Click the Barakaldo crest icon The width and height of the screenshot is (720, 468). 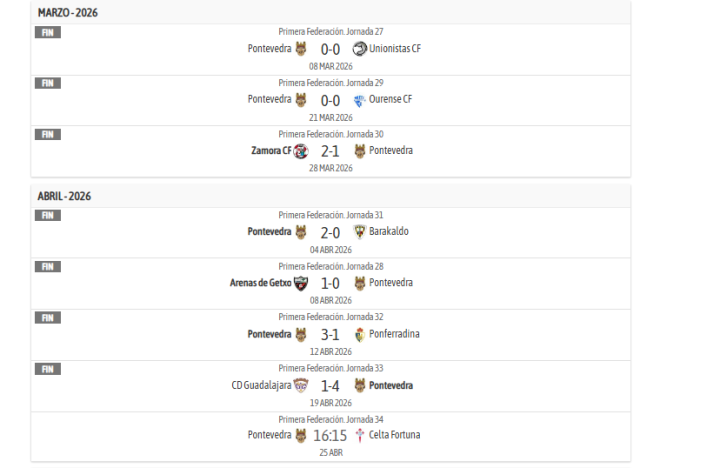tap(360, 231)
